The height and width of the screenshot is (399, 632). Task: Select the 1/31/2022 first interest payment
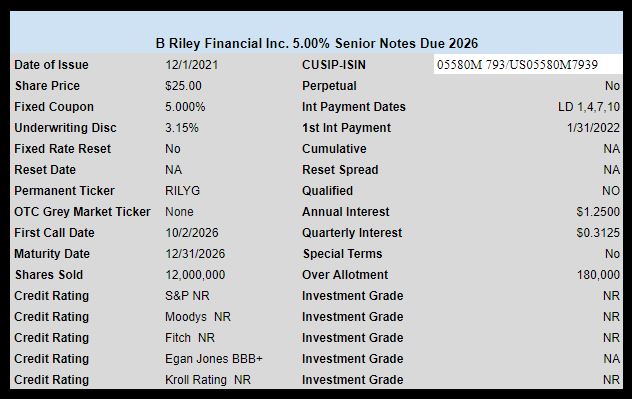coord(593,128)
